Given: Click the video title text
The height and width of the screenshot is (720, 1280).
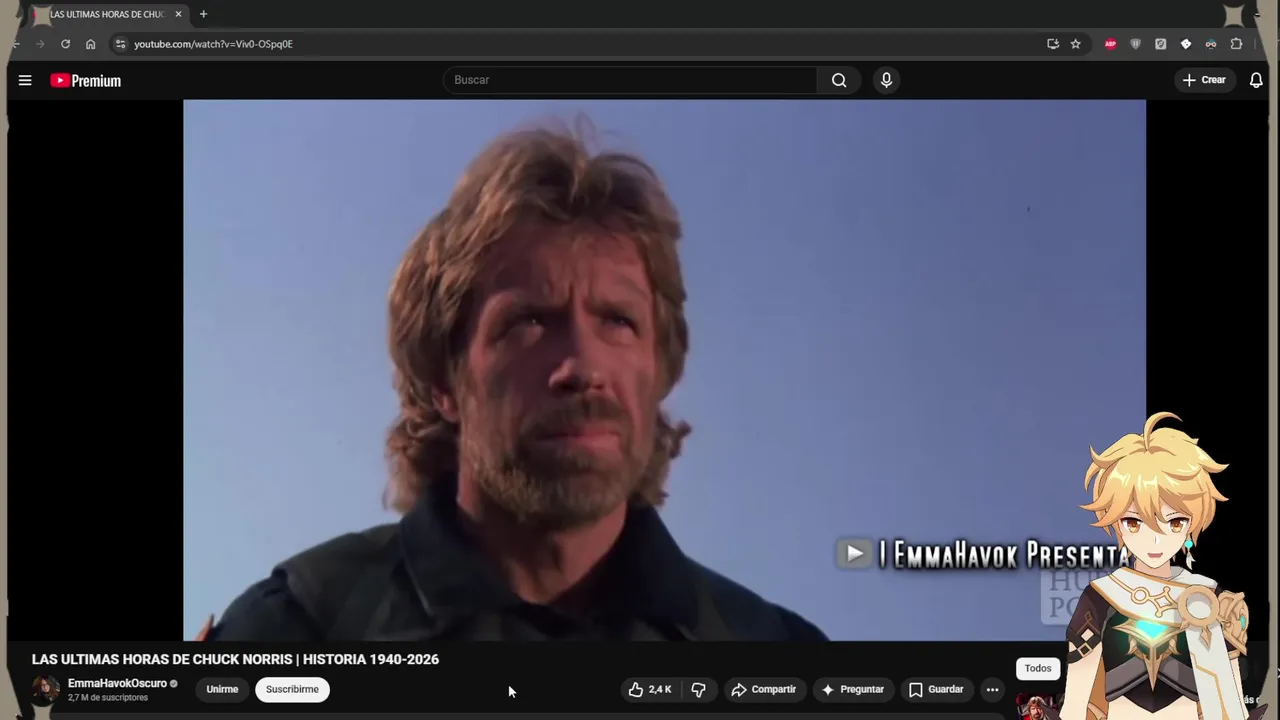Looking at the screenshot, I should click(235, 659).
